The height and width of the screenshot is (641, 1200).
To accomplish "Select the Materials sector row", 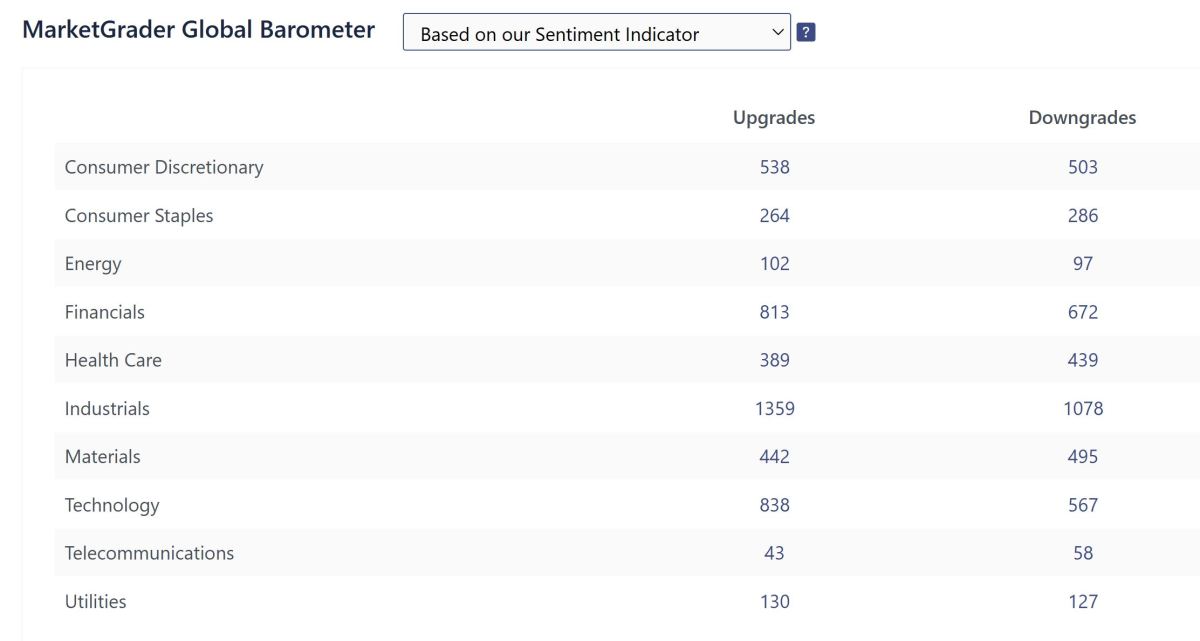I will point(103,456).
